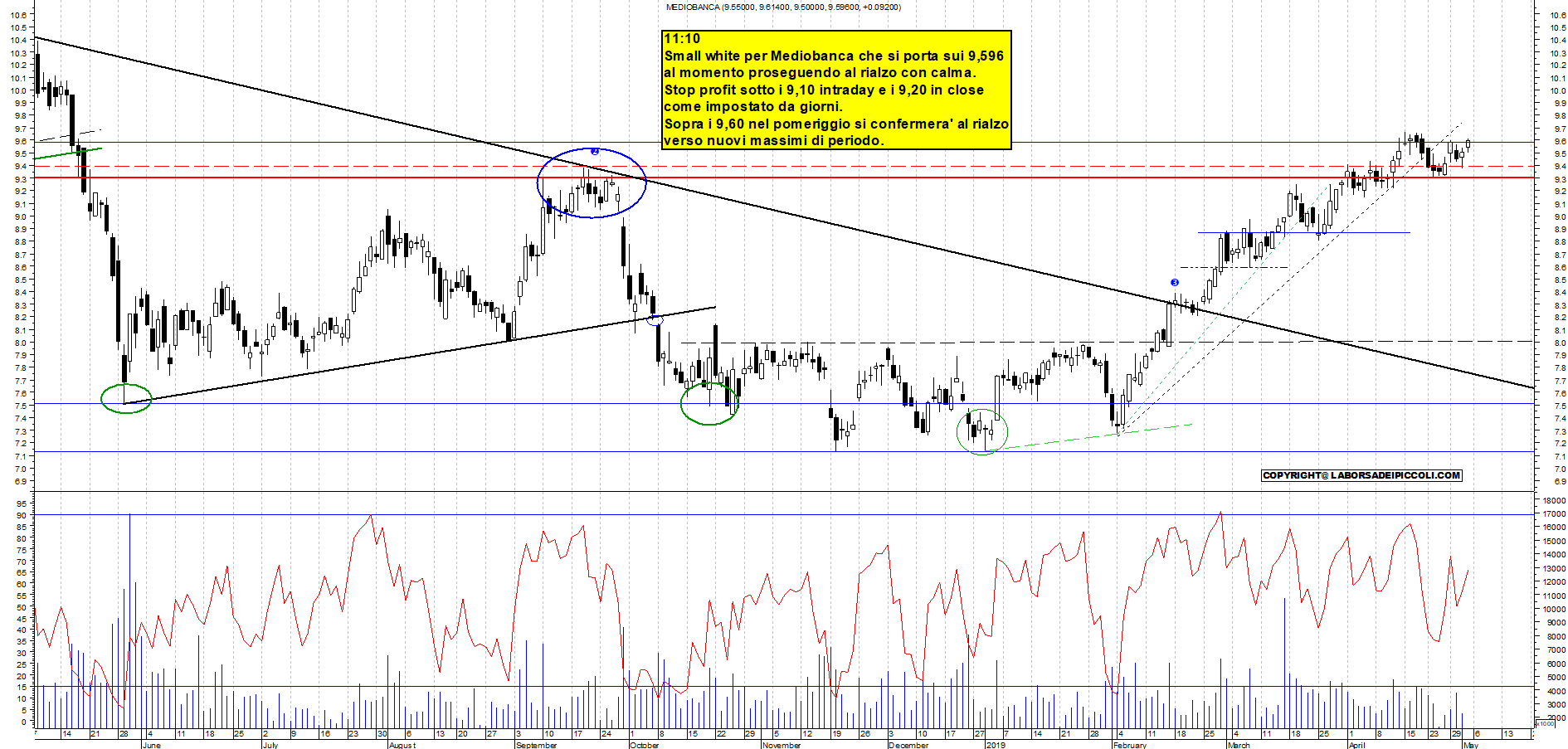Click the blue numbered '2' marker atop the blue ellipse

[x=595, y=152]
